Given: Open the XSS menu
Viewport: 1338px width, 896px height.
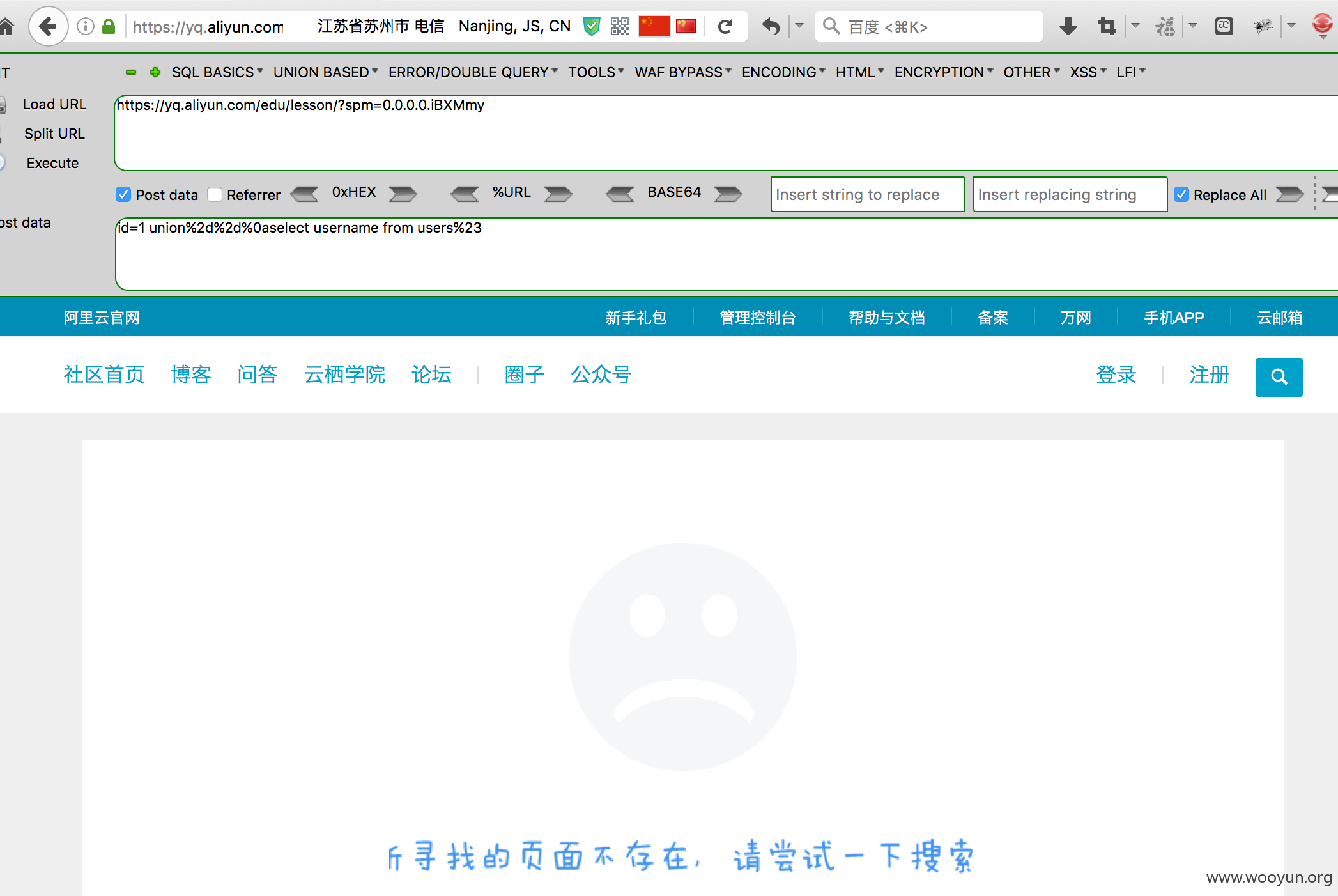Looking at the screenshot, I should click(x=1088, y=72).
